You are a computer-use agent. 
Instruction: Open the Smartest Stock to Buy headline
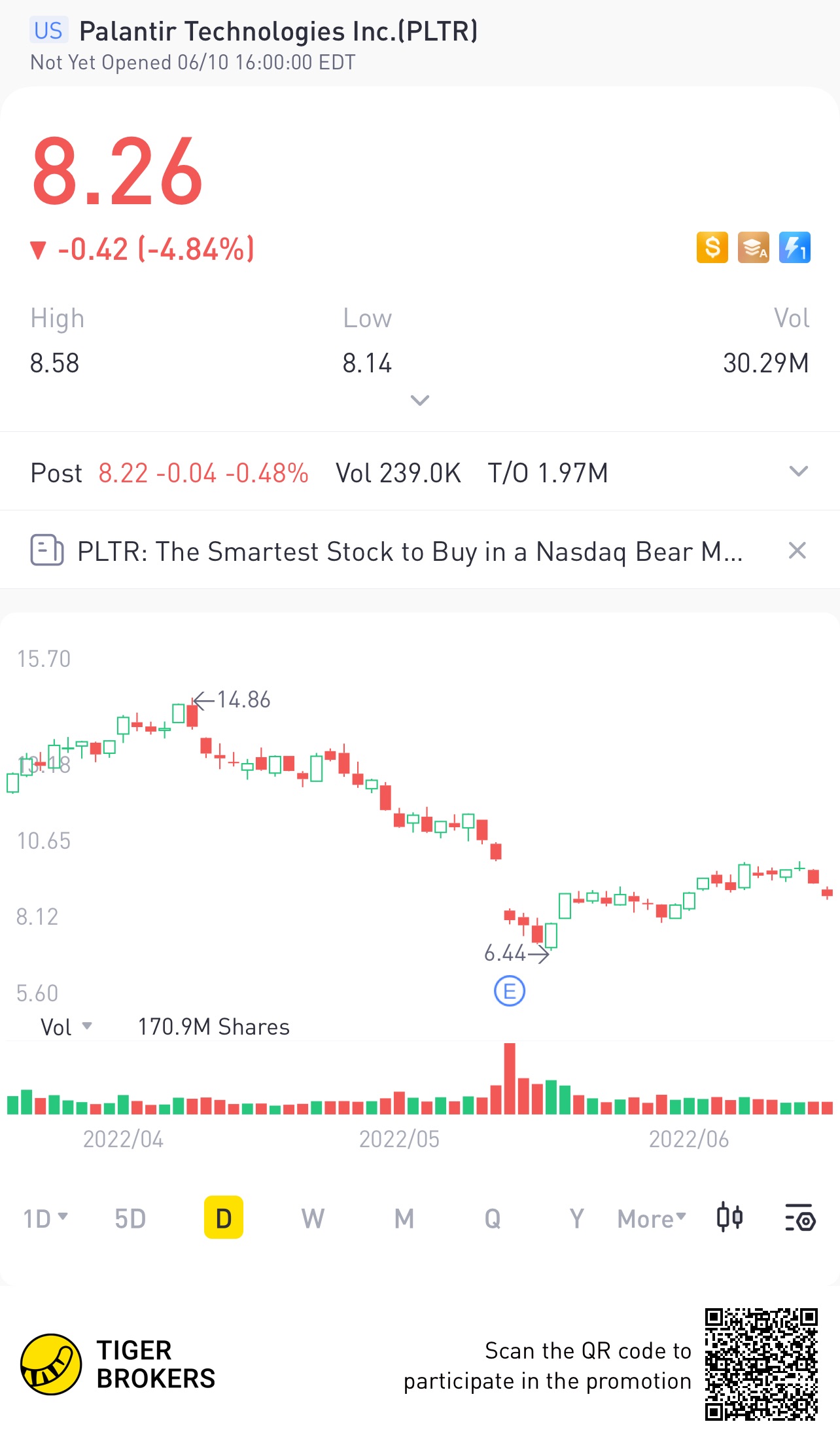tap(410, 552)
